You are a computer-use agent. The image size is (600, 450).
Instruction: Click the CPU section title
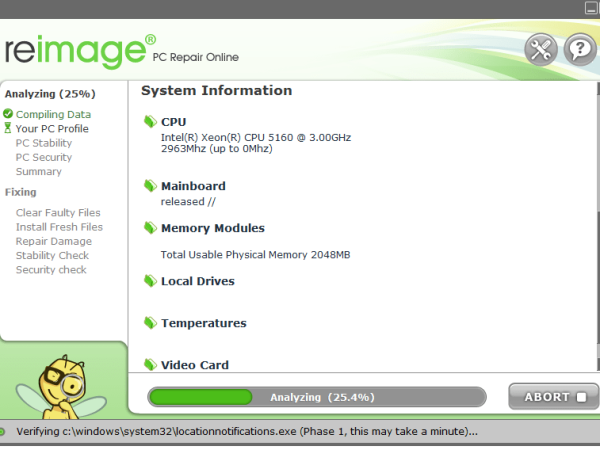(x=174, y=122)
